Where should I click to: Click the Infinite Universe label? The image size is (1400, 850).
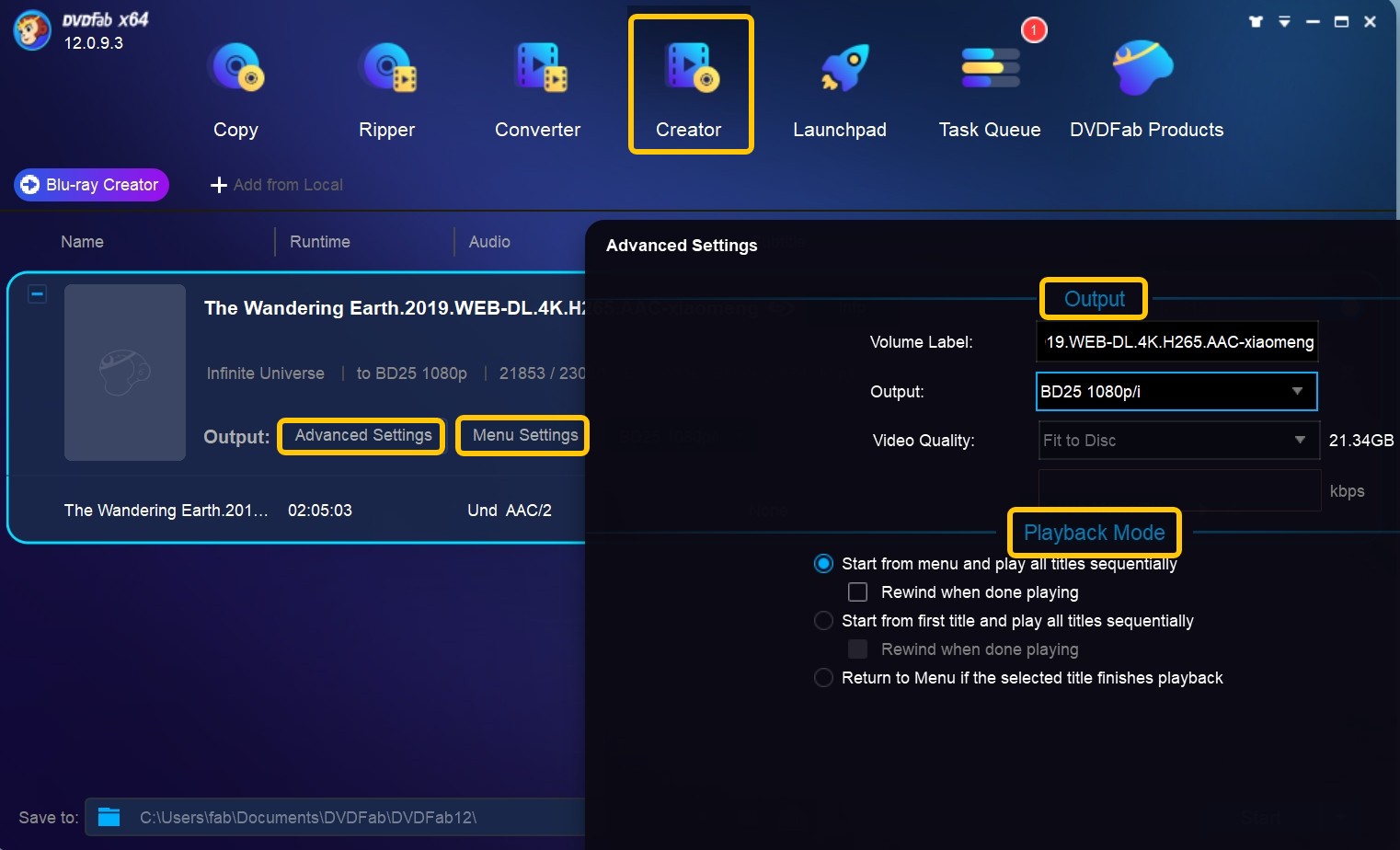click(265, 373)
